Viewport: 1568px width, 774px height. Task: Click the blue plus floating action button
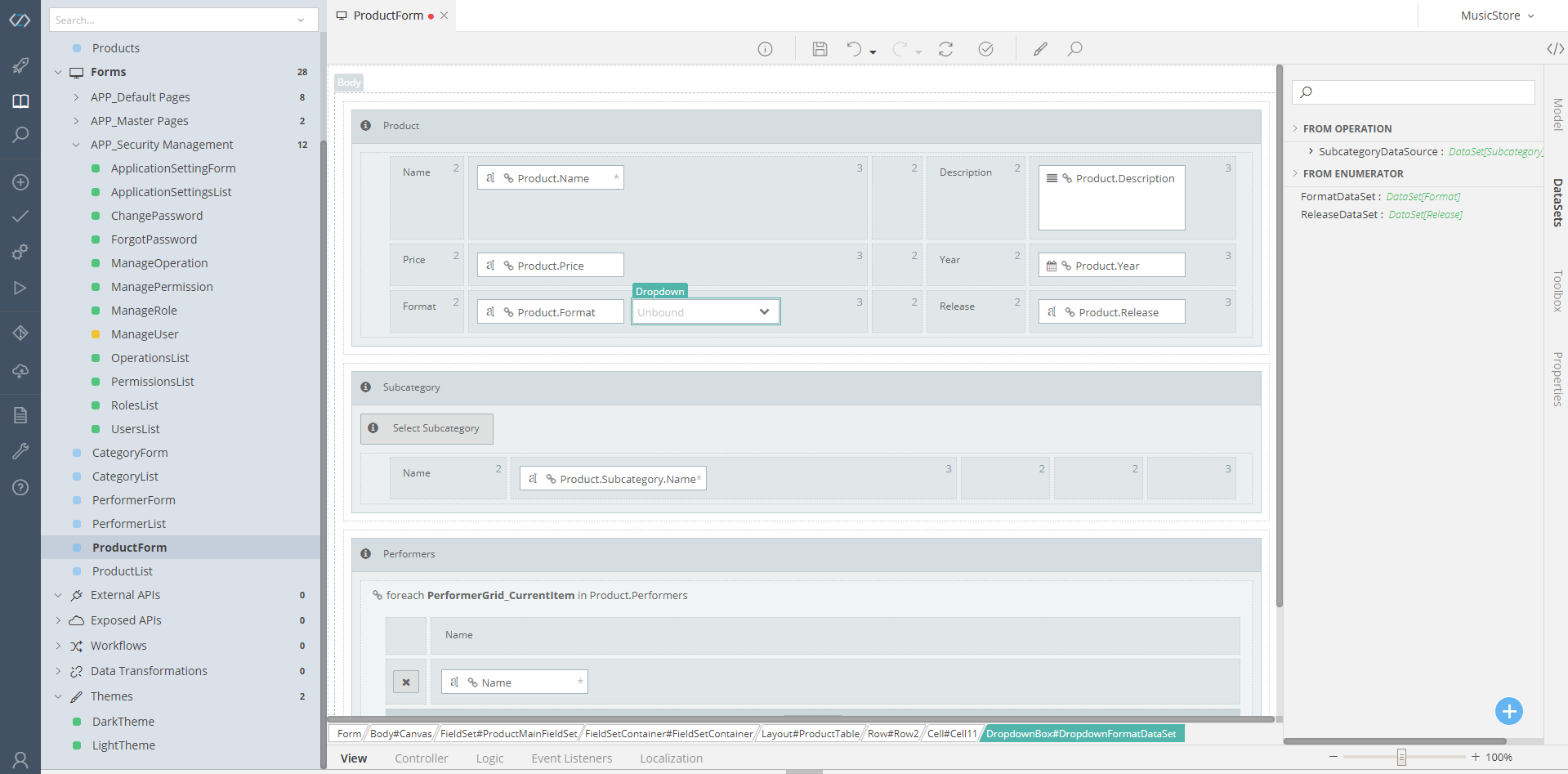pyautogui.click(x=1508, y=711)
